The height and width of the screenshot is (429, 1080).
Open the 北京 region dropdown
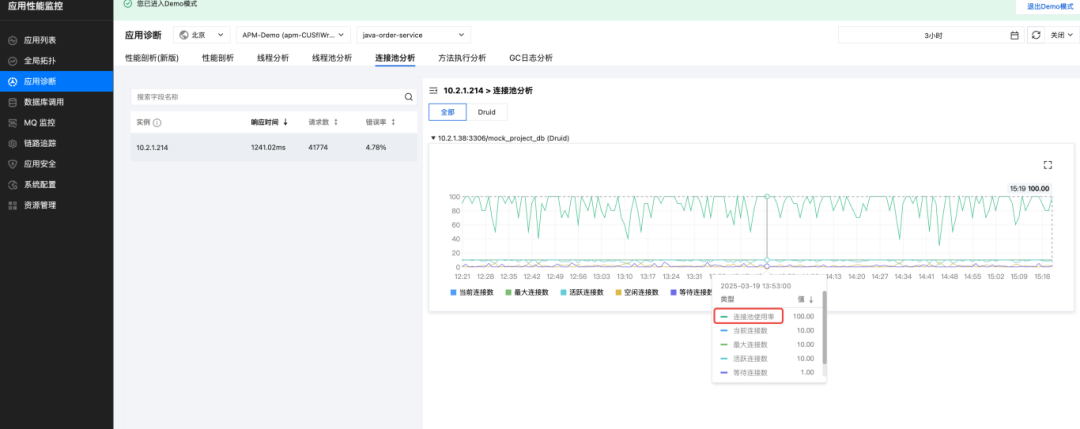[x=202, y=34]
